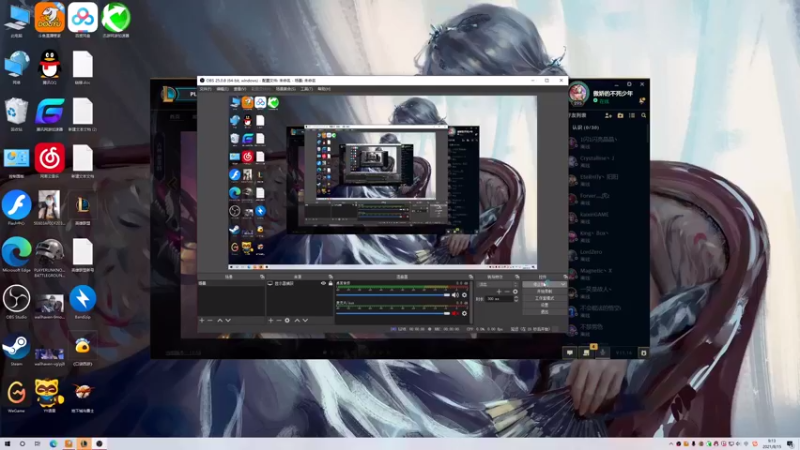Open mic audio settings gear in mixer

pos(464,313)
